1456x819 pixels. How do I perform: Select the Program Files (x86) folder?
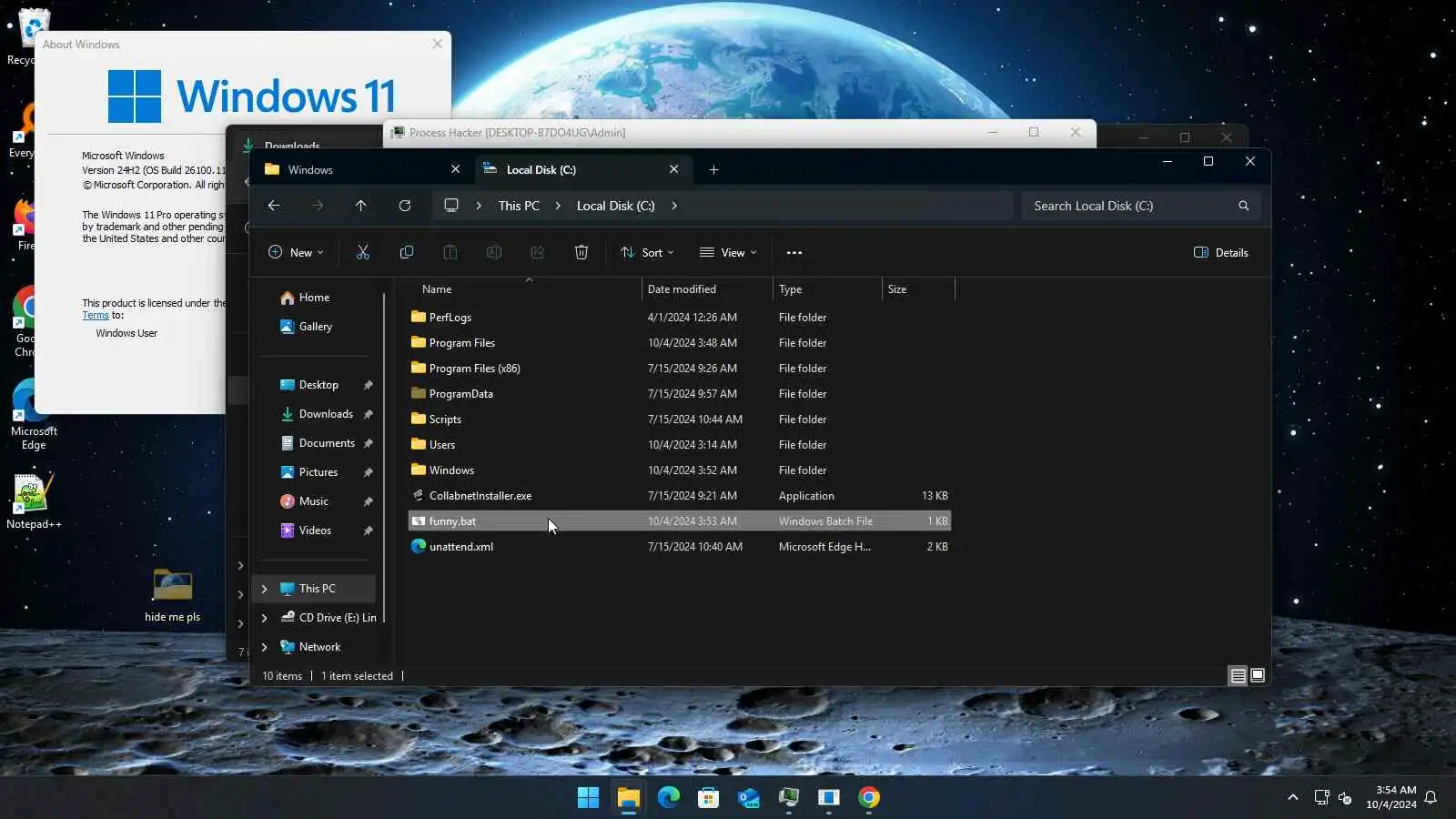(x=680, y=369)
